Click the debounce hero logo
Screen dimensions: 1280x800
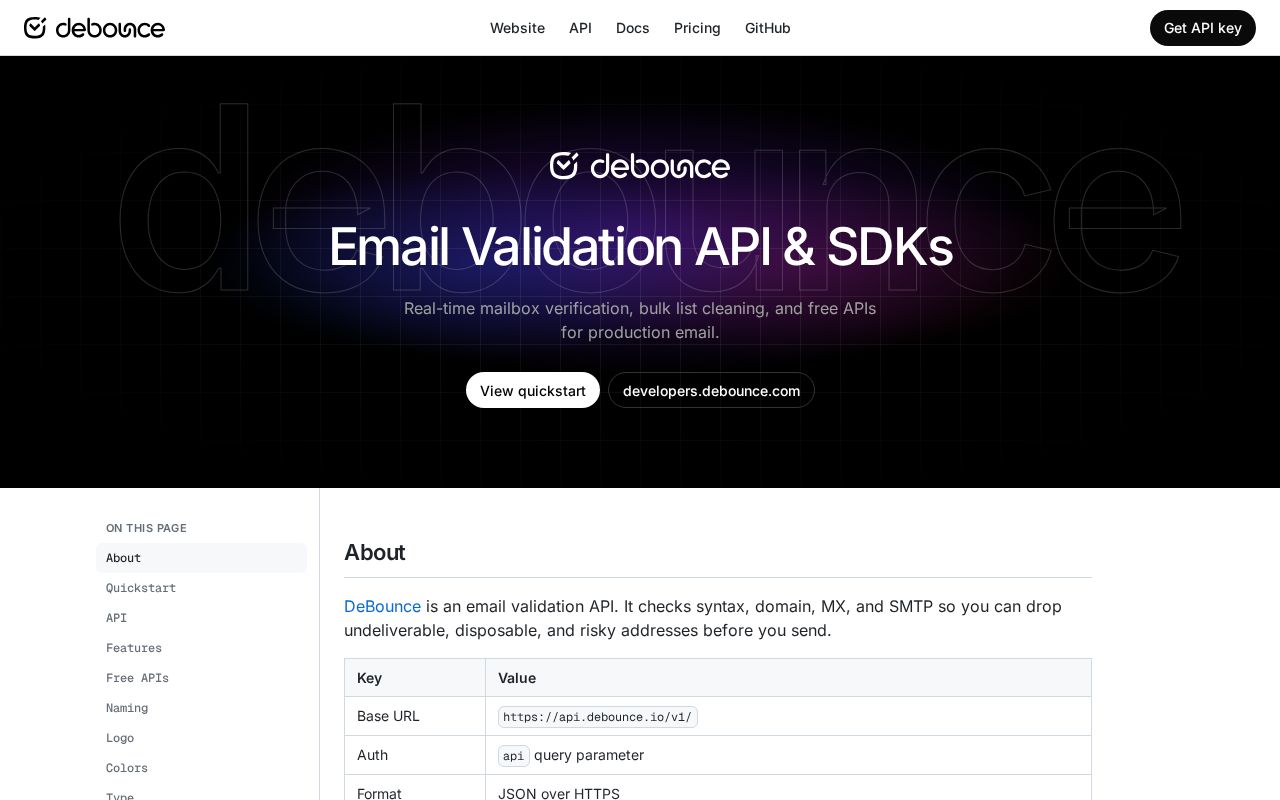(x=640, y=166)
